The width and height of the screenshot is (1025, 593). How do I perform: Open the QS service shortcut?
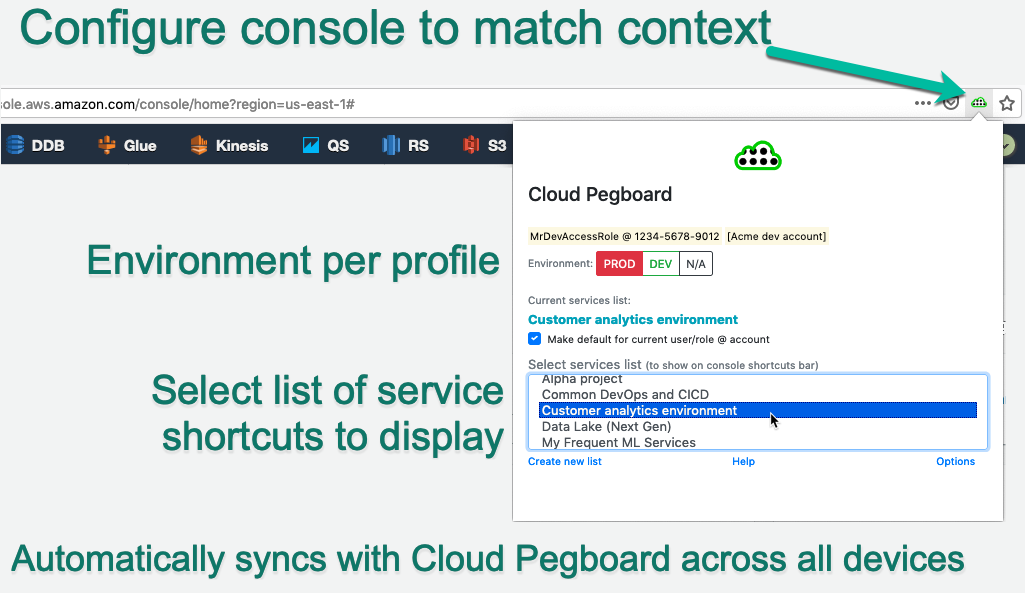pyautogui.click(x=326, y=145)
